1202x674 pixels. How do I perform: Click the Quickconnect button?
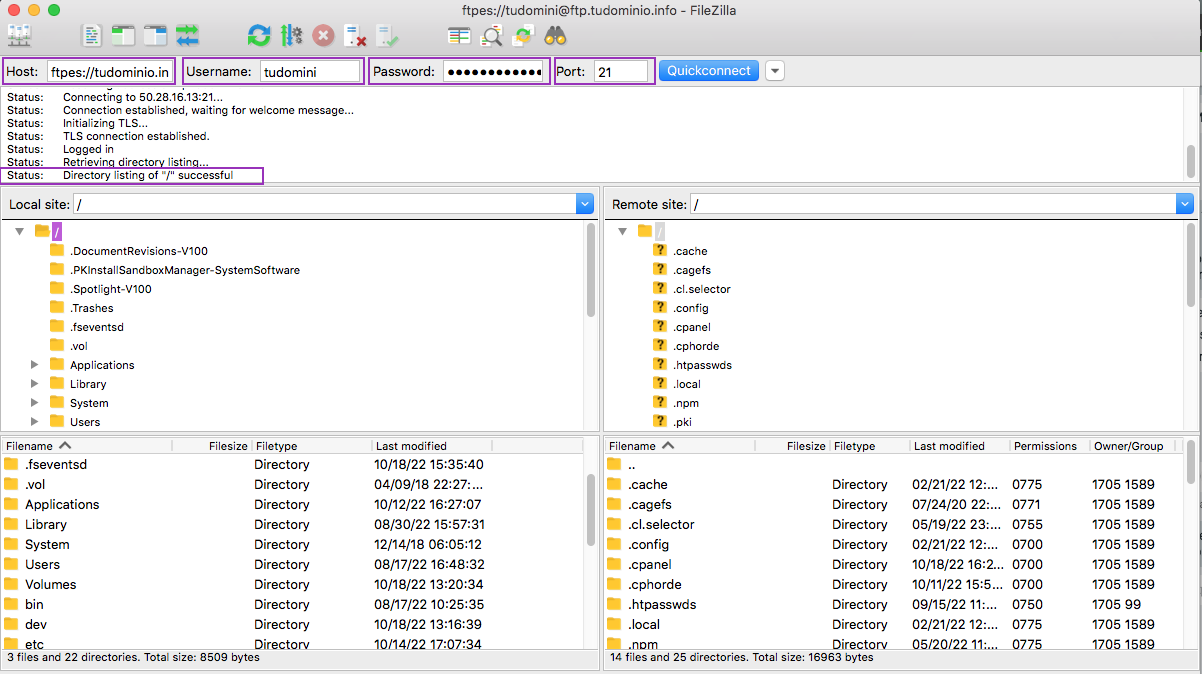click(x=709, y=71)
